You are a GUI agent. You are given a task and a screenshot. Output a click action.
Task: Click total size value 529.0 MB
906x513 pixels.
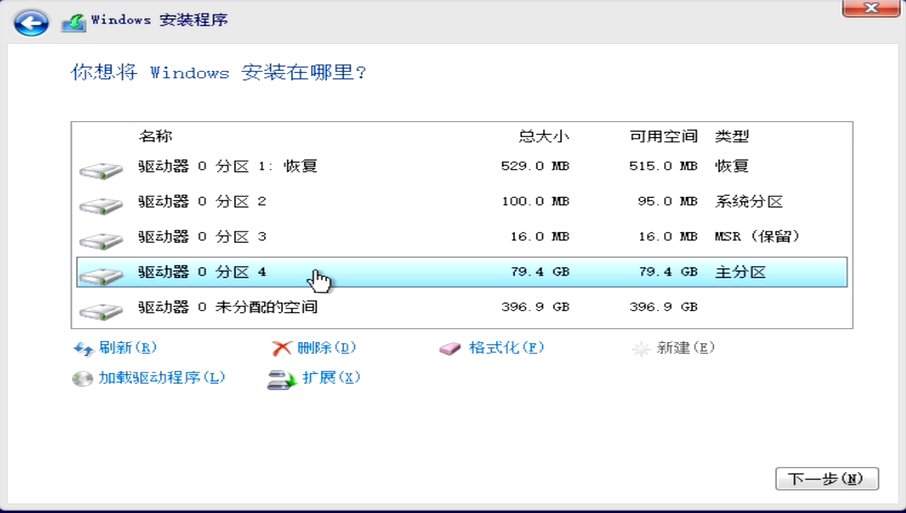click(535, 166)
